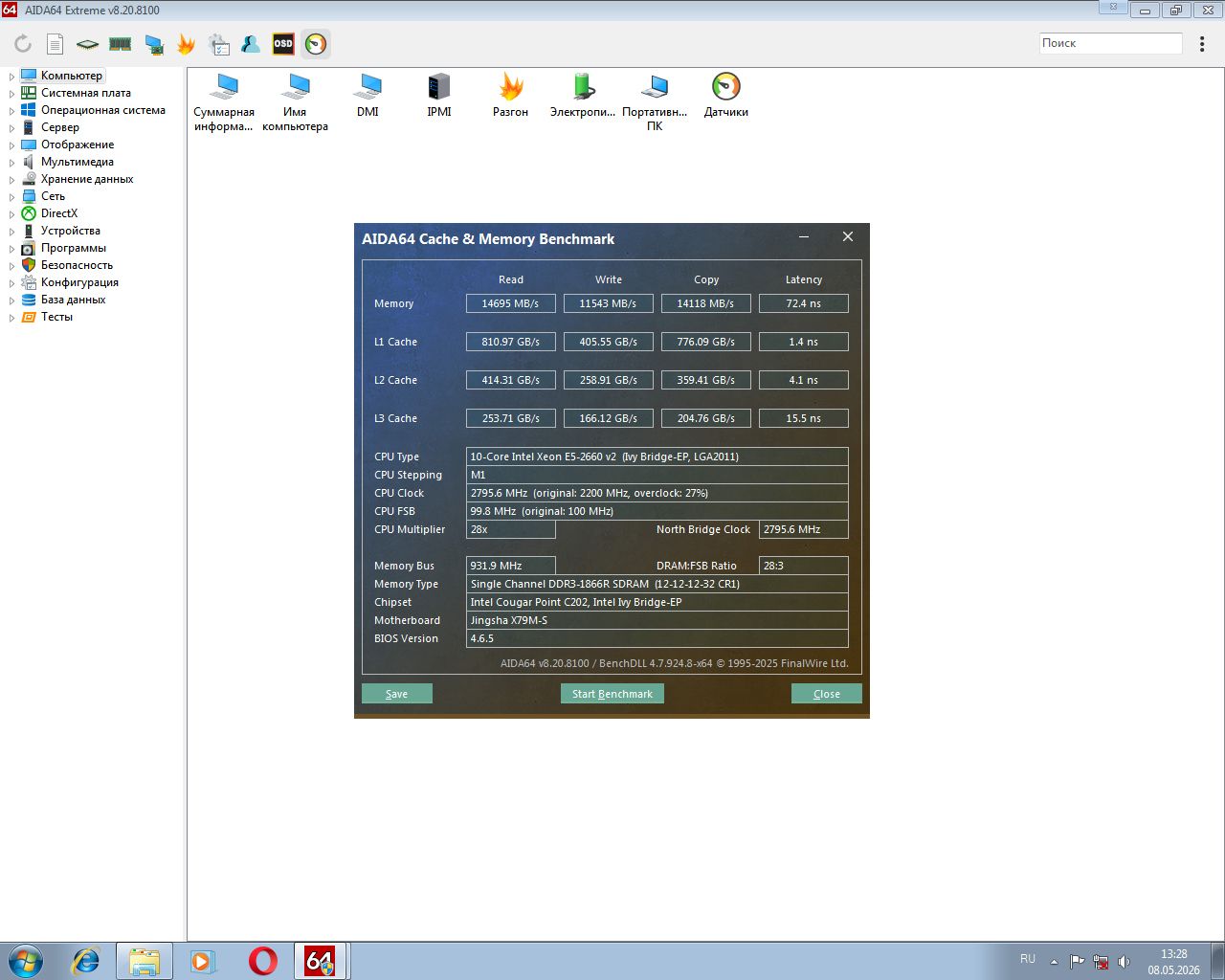Open the Портативн... ПК icon
Viewport: 1225px width, 980px height.
point(655,102)
